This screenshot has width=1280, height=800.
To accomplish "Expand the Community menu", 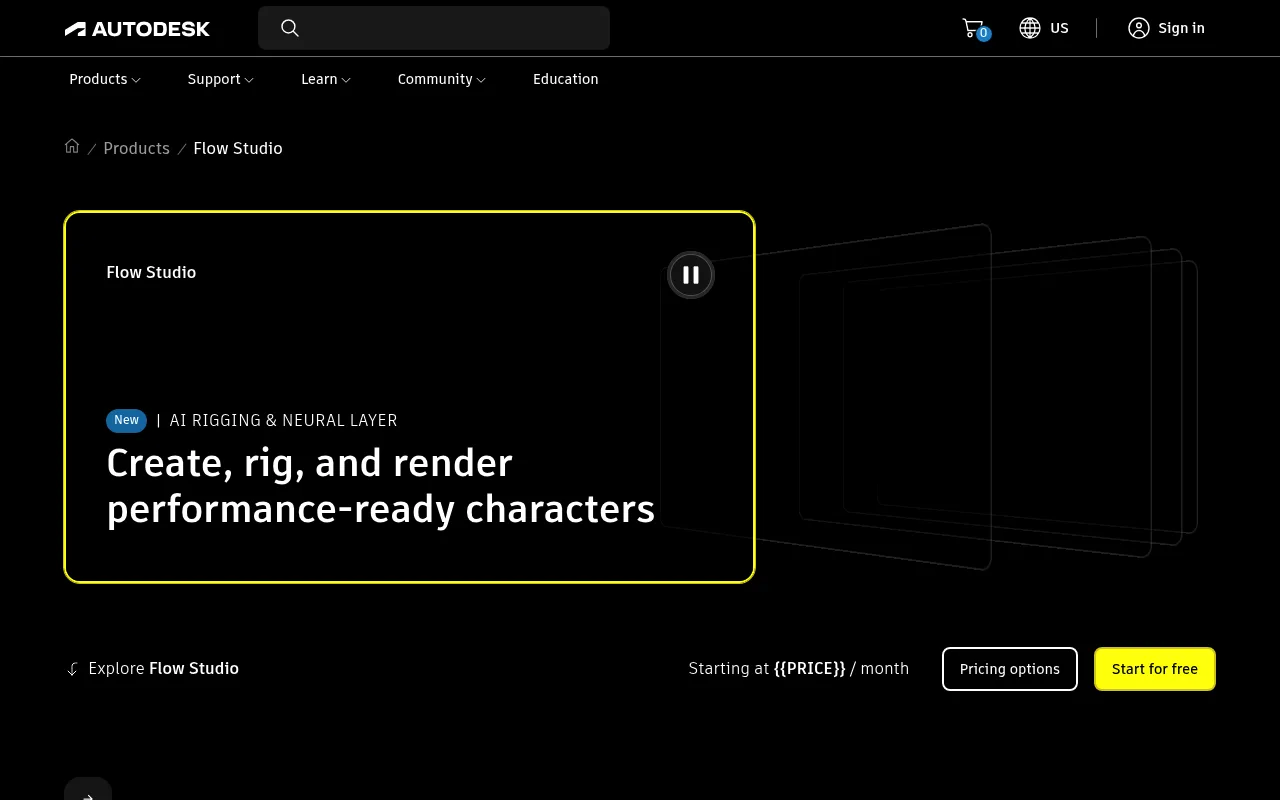I will (x=442, y=79).
